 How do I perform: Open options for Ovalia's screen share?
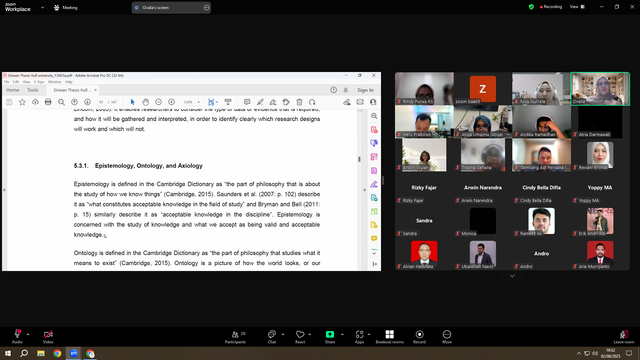tap(207, 7)
